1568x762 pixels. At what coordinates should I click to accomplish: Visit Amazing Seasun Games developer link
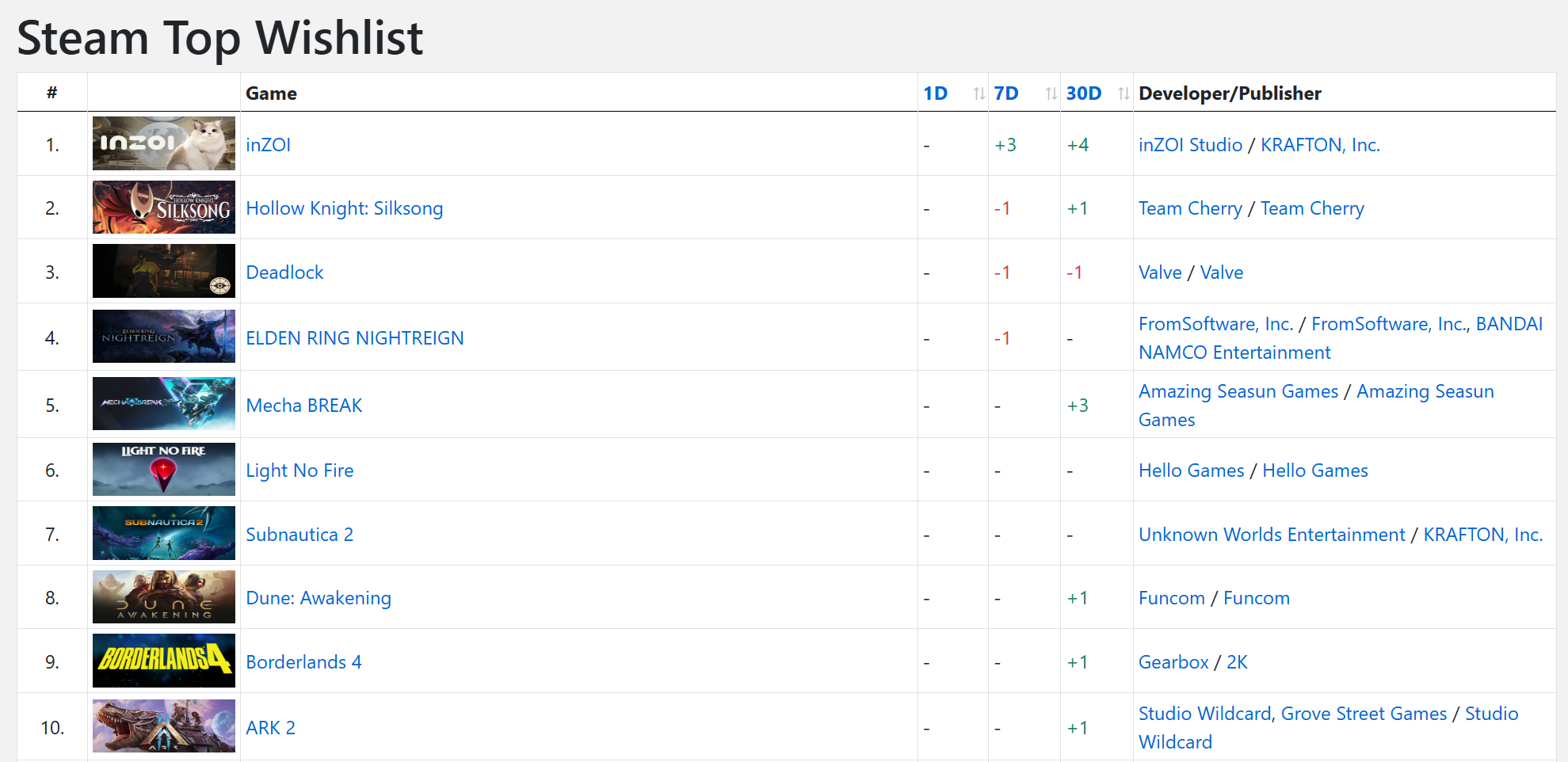point(1238,391)
